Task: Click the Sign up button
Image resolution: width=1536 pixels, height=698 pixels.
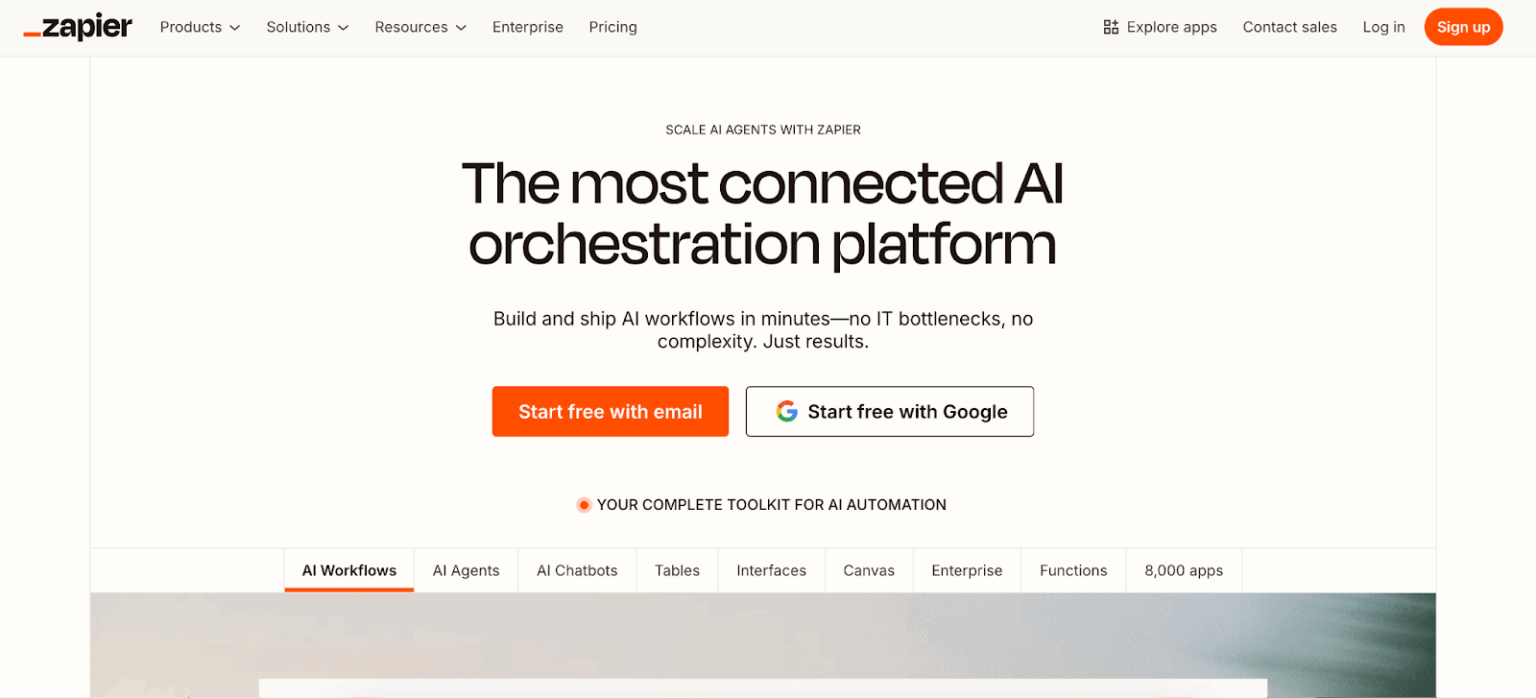Action: pos(1463,27)
